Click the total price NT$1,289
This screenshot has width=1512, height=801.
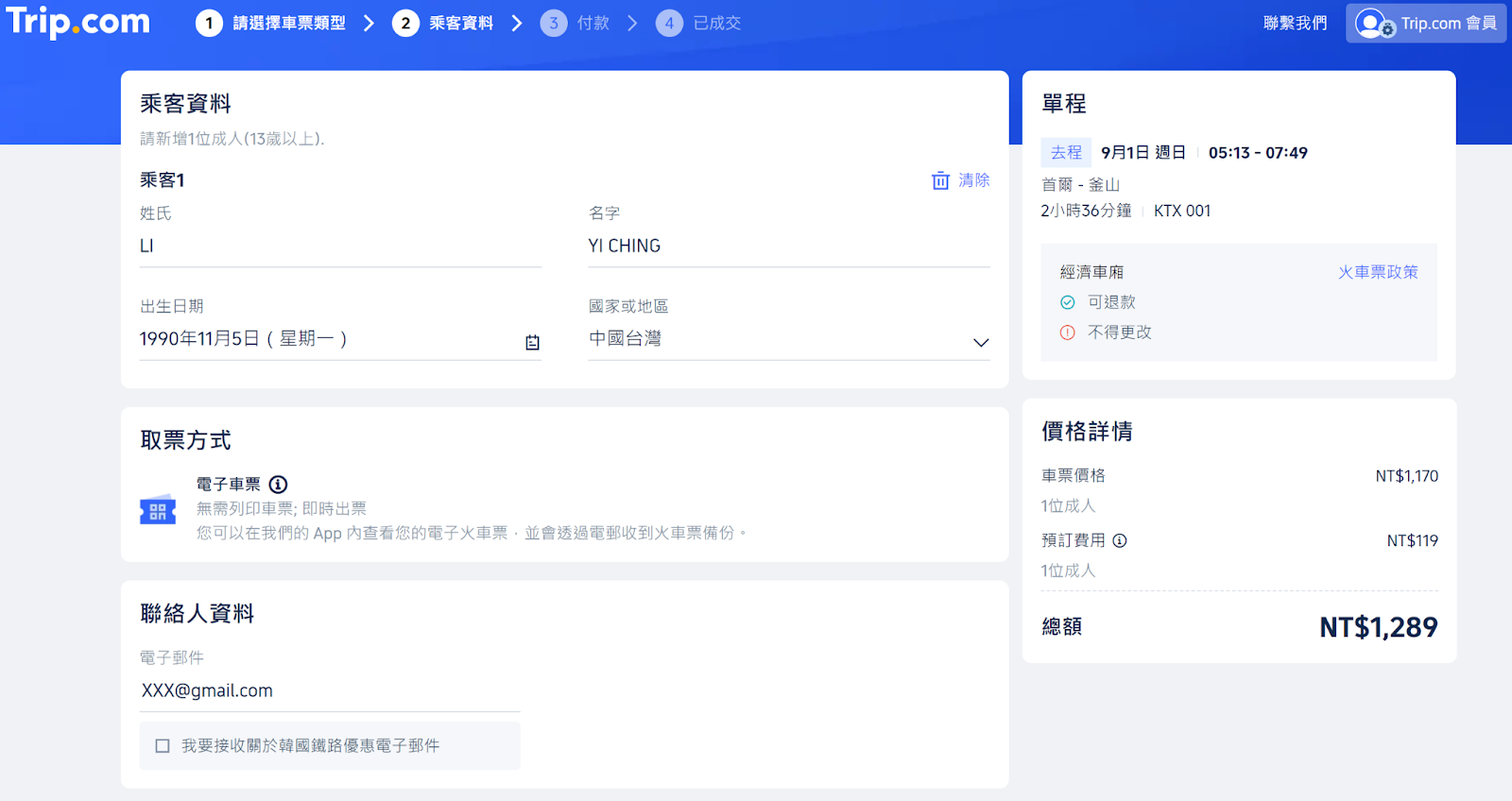pyautogui.click(x=1379, y=627)
